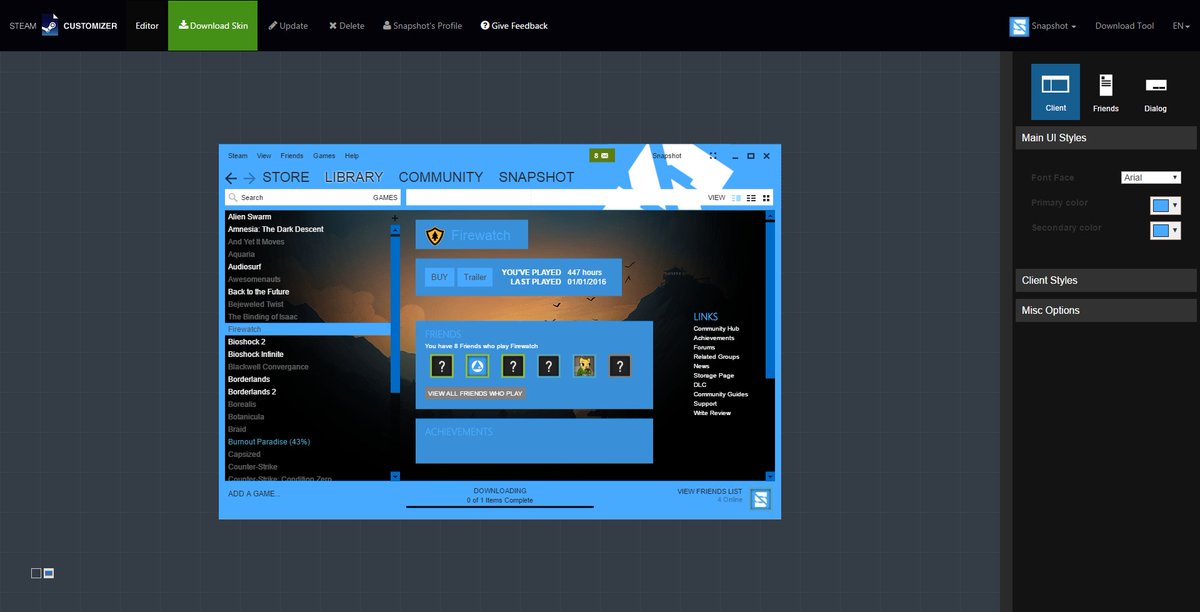
Task: Click the first friend avatar
Action: click(x=442, y=366)
